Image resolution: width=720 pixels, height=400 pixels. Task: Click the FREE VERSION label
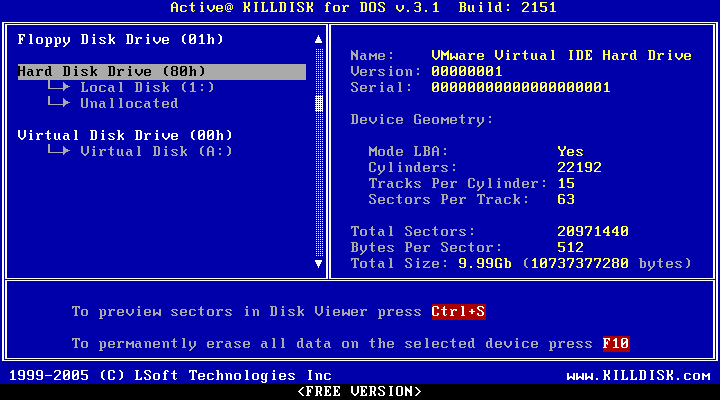pos(359,391)
